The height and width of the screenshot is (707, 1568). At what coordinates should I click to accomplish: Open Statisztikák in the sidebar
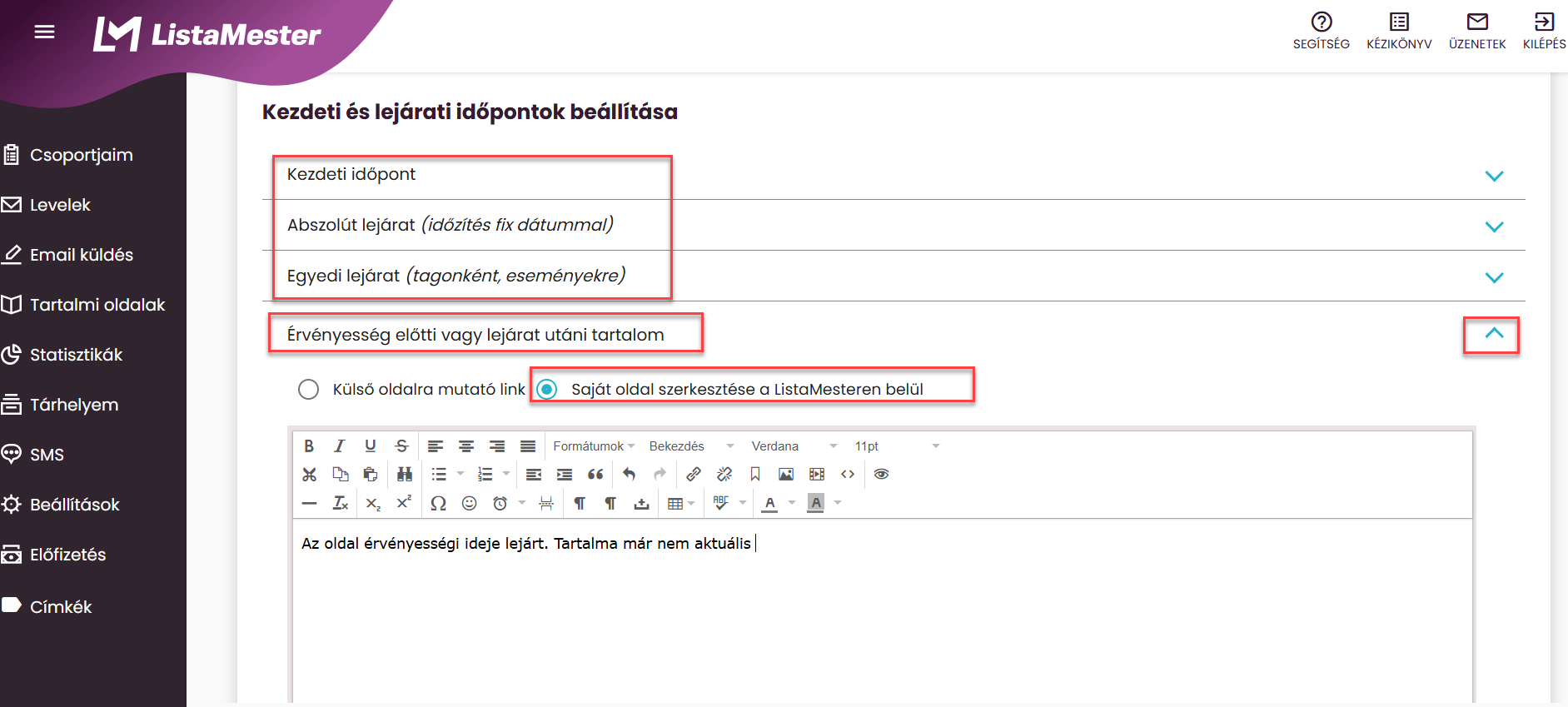coord(76,355)
